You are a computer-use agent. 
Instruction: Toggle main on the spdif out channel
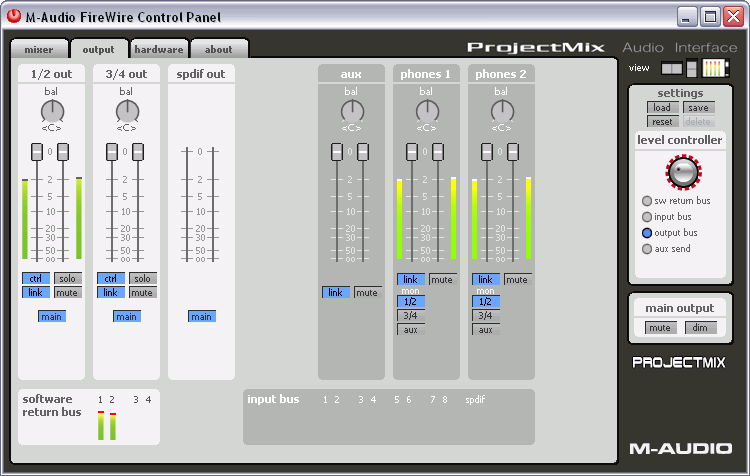pyautogui.click(x=202, y=316)
